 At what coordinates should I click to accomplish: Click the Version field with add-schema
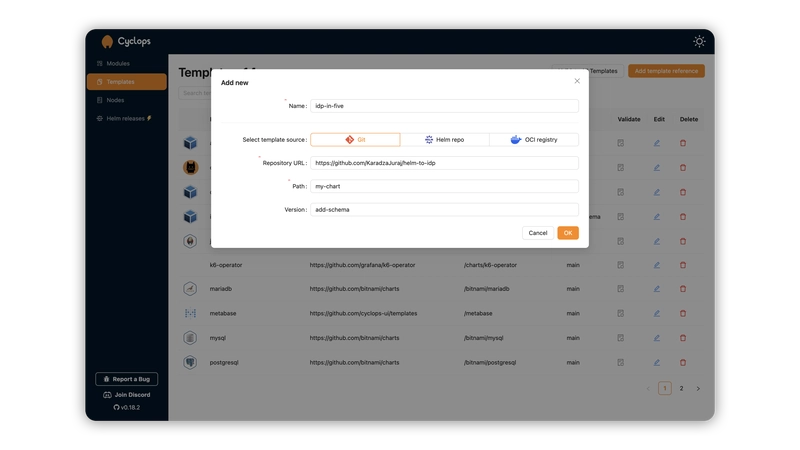[444, 210]
